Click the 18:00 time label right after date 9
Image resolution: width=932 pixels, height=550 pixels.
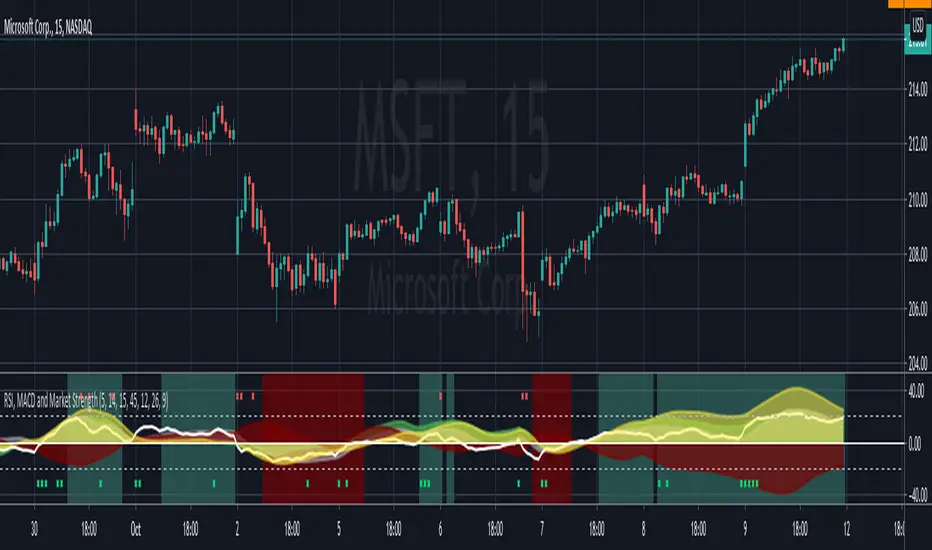click(800, 529)
